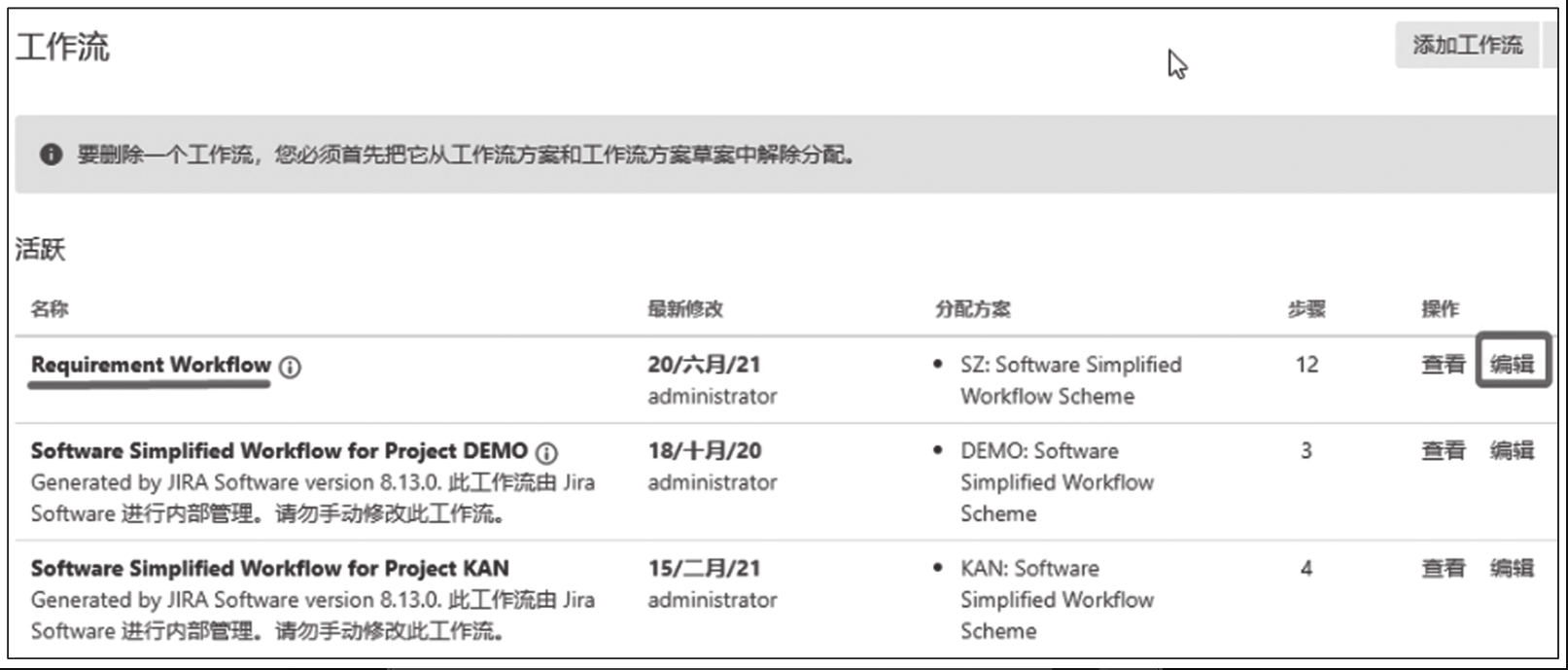The image size is (1568, 670).
Task: Click 查看 in the Project KAN row
Action: [1443, 568]
